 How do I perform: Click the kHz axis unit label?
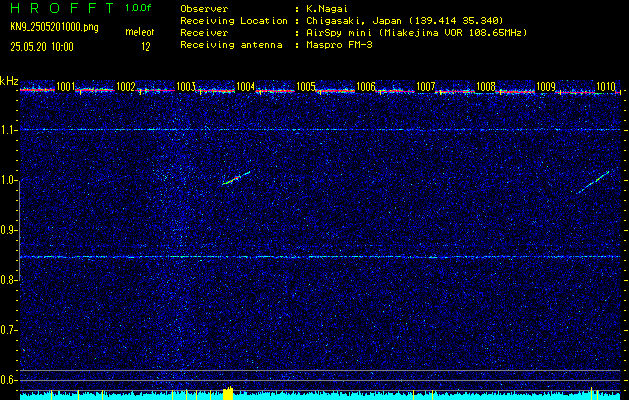point(9,81)
